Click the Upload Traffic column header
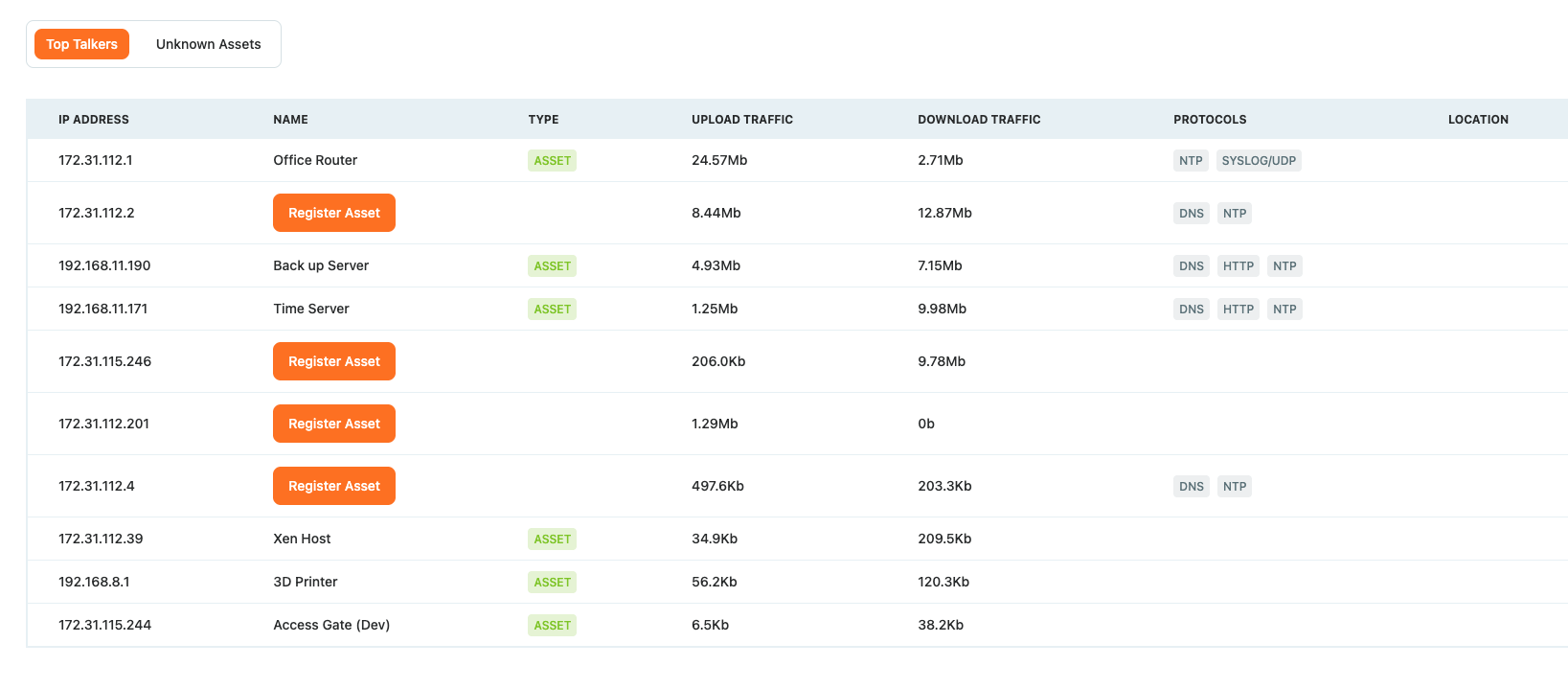The width and height of the screenshot is (1568, 689). click(x=741, y=120)
